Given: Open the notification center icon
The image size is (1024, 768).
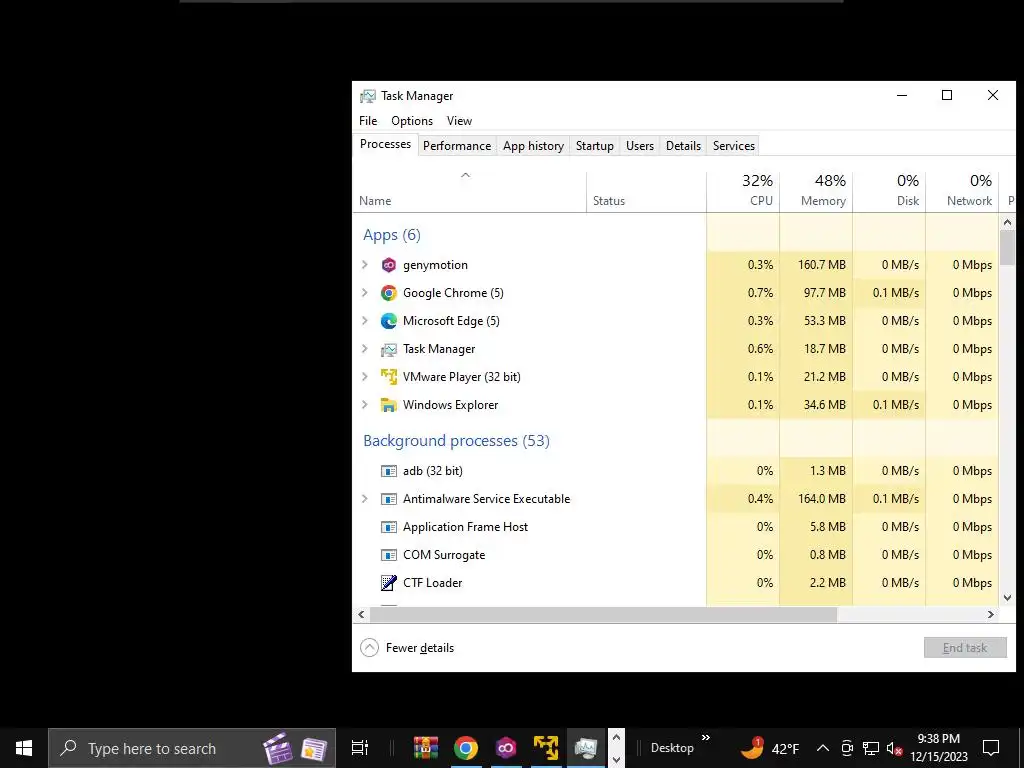Looking at the screenshot, I should pyautogui.click(x=991, y=748).
